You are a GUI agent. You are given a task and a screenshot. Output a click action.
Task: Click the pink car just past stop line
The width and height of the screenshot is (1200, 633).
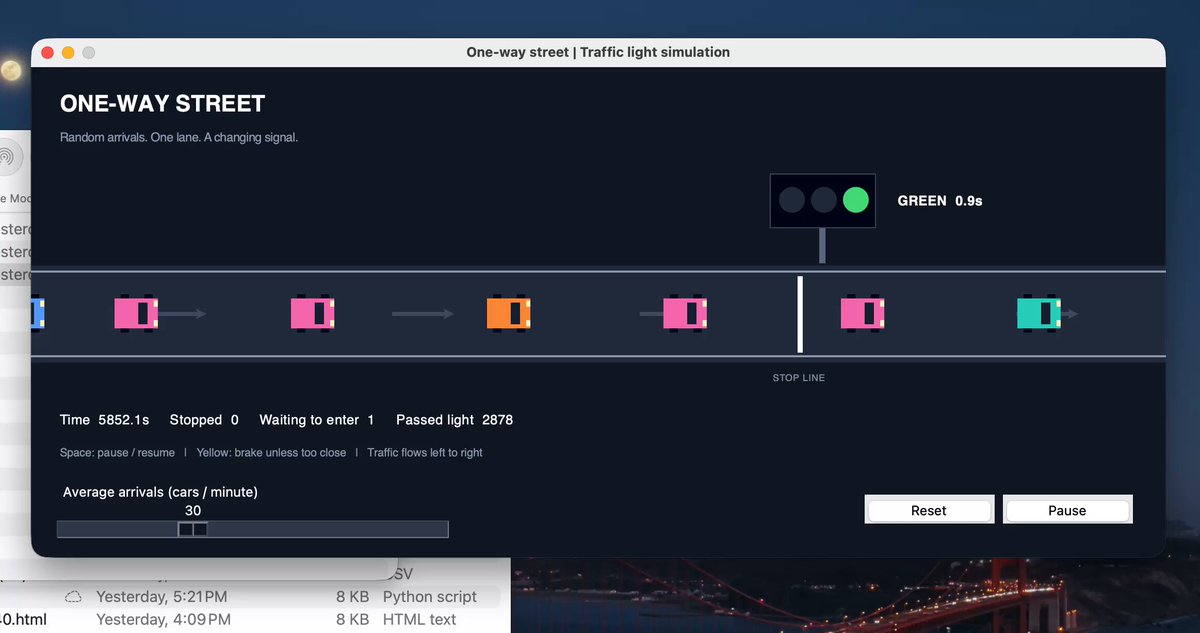[862, 313]
